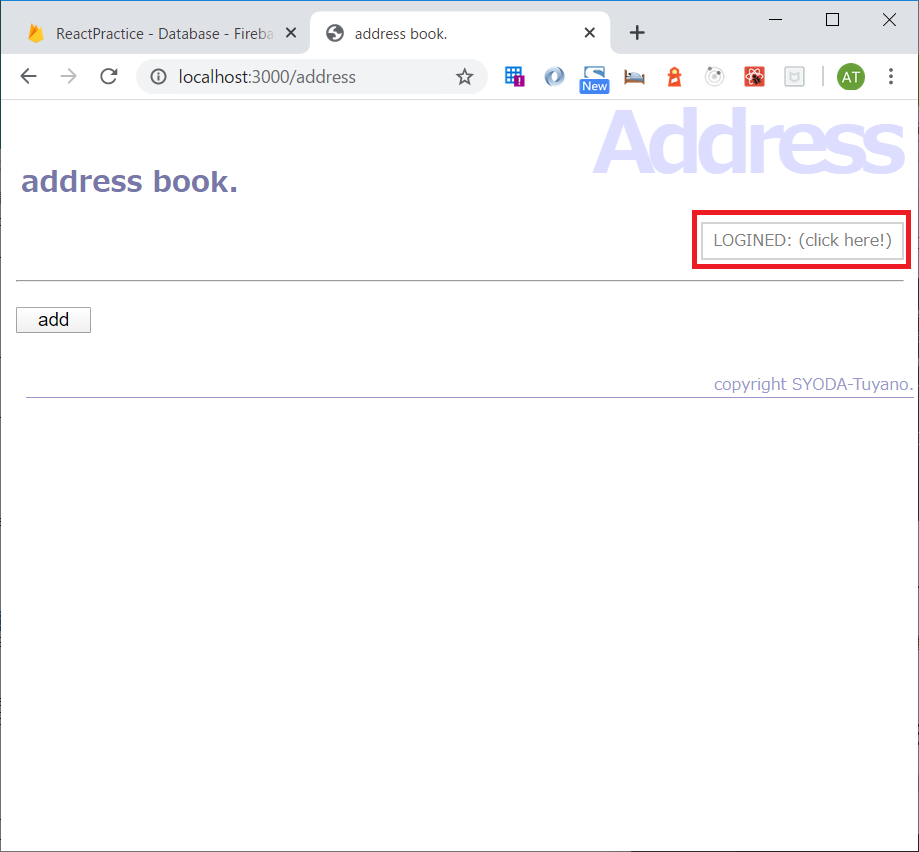The image size is (919, 852).
Task: Bookmark this page with the star icon
Action: point(464,77)
